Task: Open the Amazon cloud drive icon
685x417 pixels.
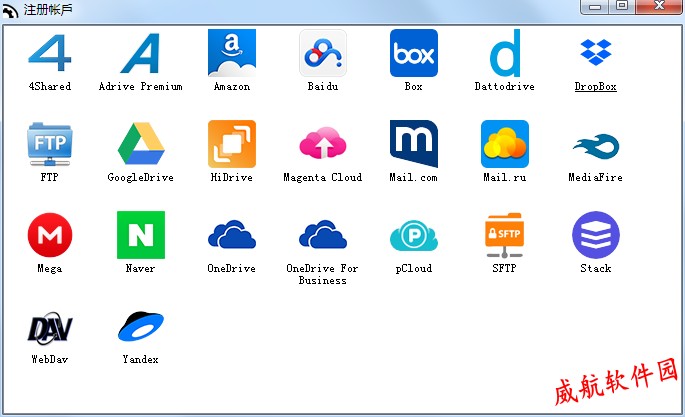Action: click(x=232, y=53)
